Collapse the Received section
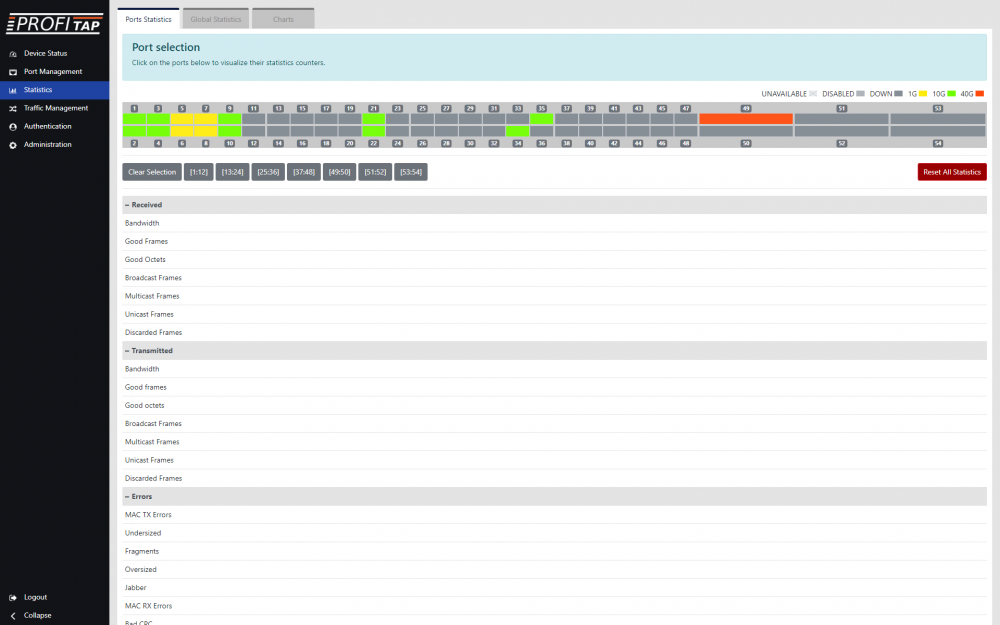The width and height of the screenshot is (1000, 625). point(127,205)
